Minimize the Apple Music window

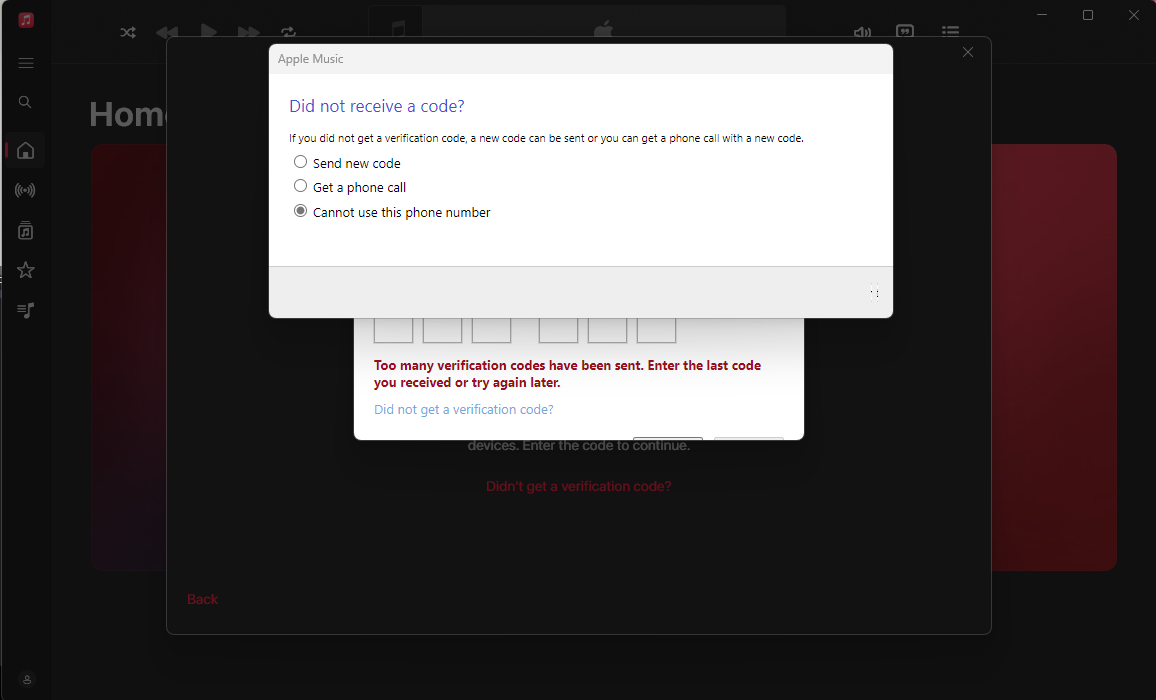tap(1042, 15)
